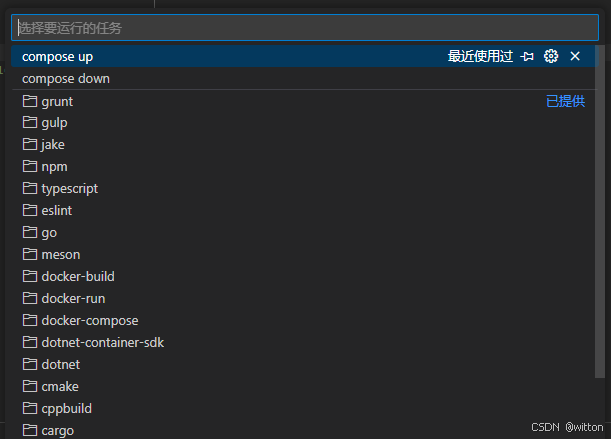Click the npm folder icon
The image size is (611, 439).
coord(29,166)
